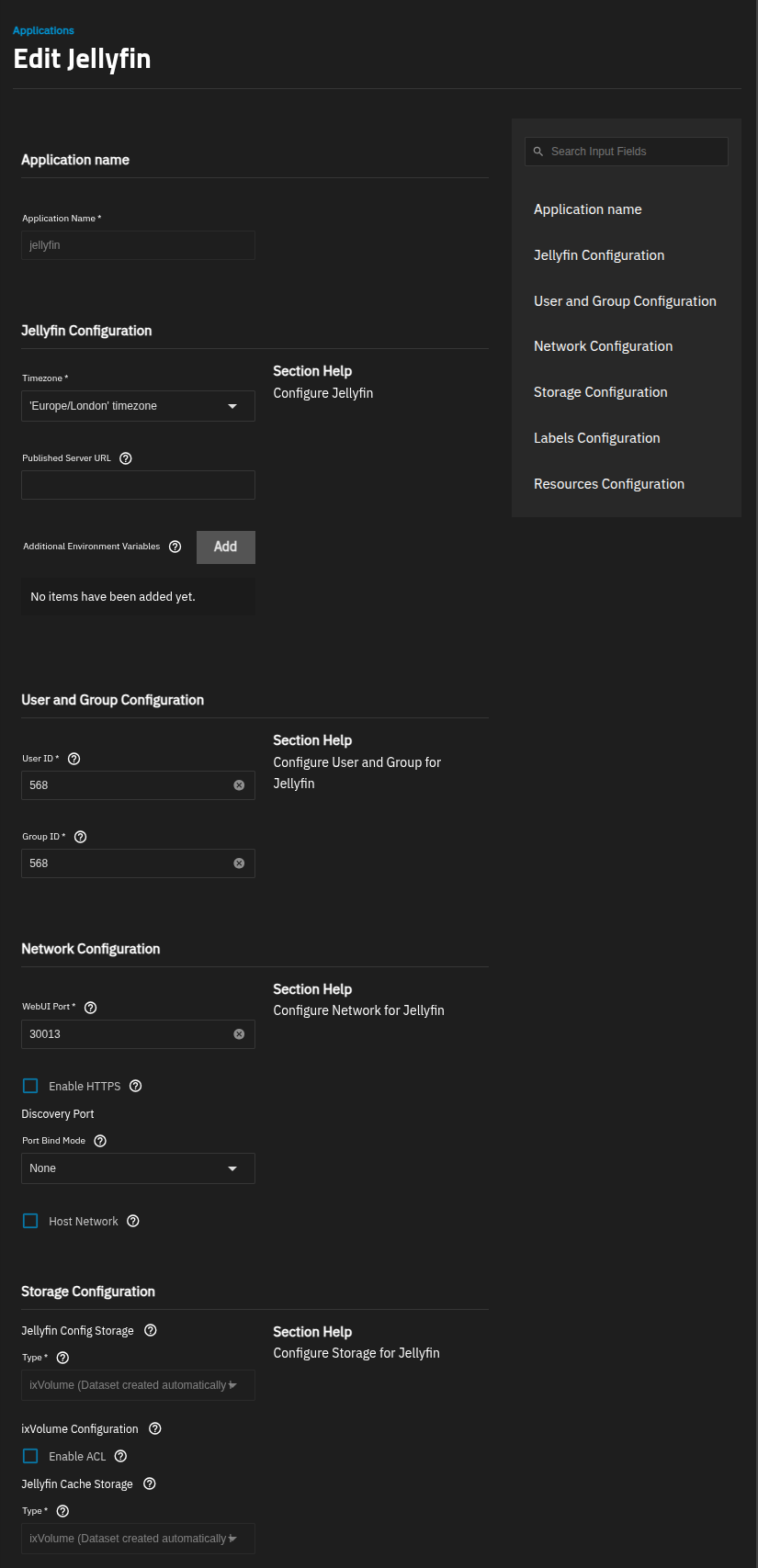This screenshot has height=1568, width=758.
Task: Click the Application Name field
Action: point(138,245)
